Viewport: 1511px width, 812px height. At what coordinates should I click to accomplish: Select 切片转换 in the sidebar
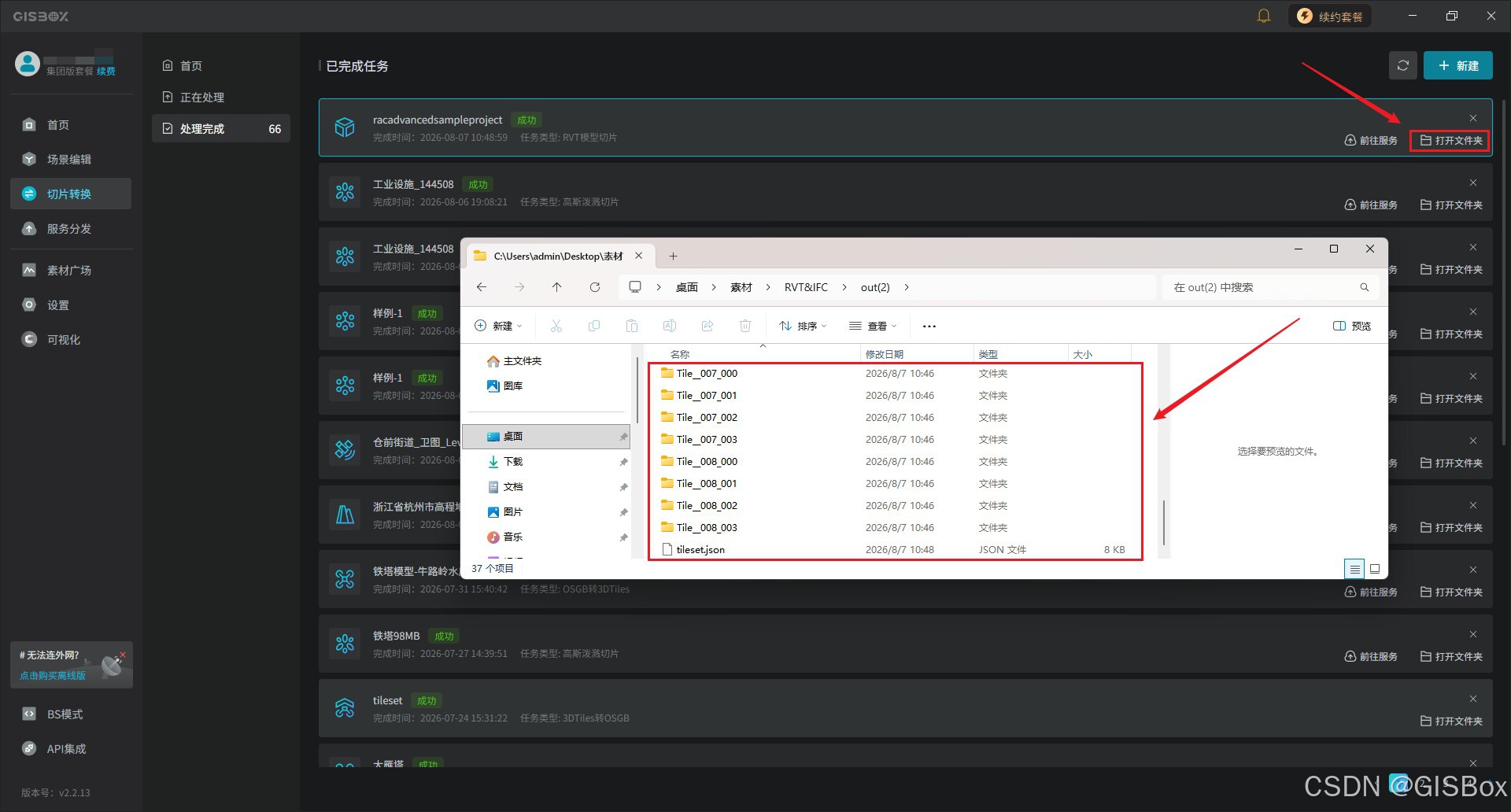coord(71,194)
